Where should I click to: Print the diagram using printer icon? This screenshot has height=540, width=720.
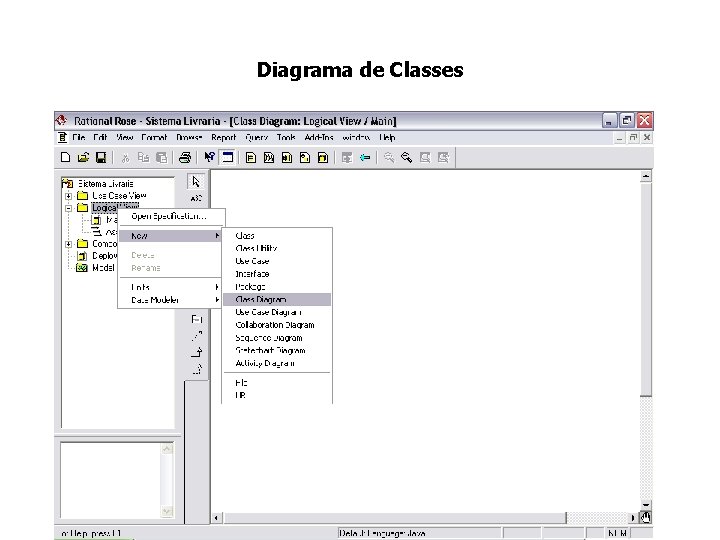pos(185,158)
